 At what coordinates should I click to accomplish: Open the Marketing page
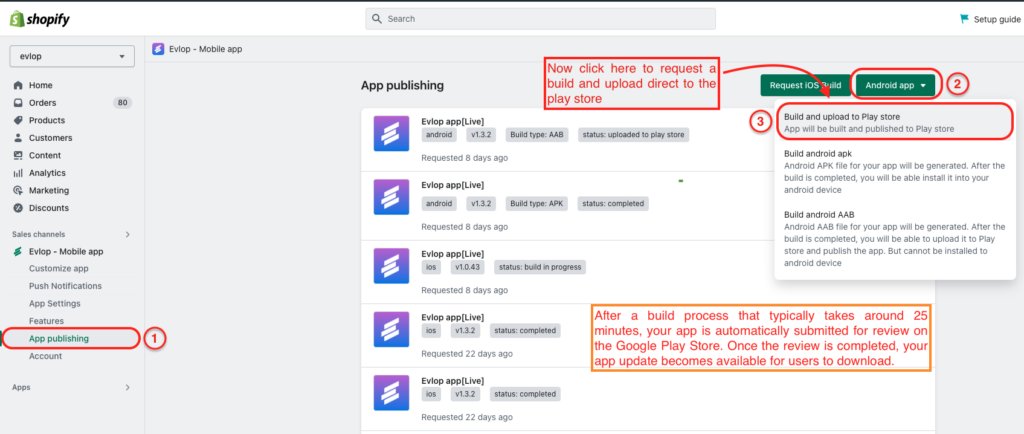49,191
